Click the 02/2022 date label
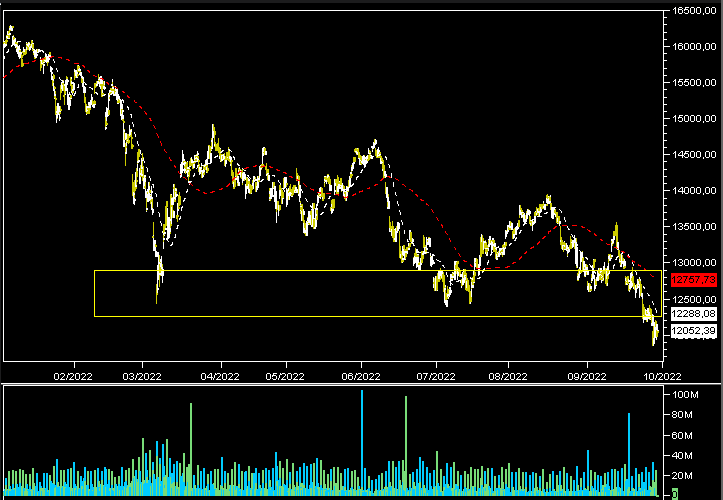The width and height of the screenshot is (723, 500). pos(73,376)
